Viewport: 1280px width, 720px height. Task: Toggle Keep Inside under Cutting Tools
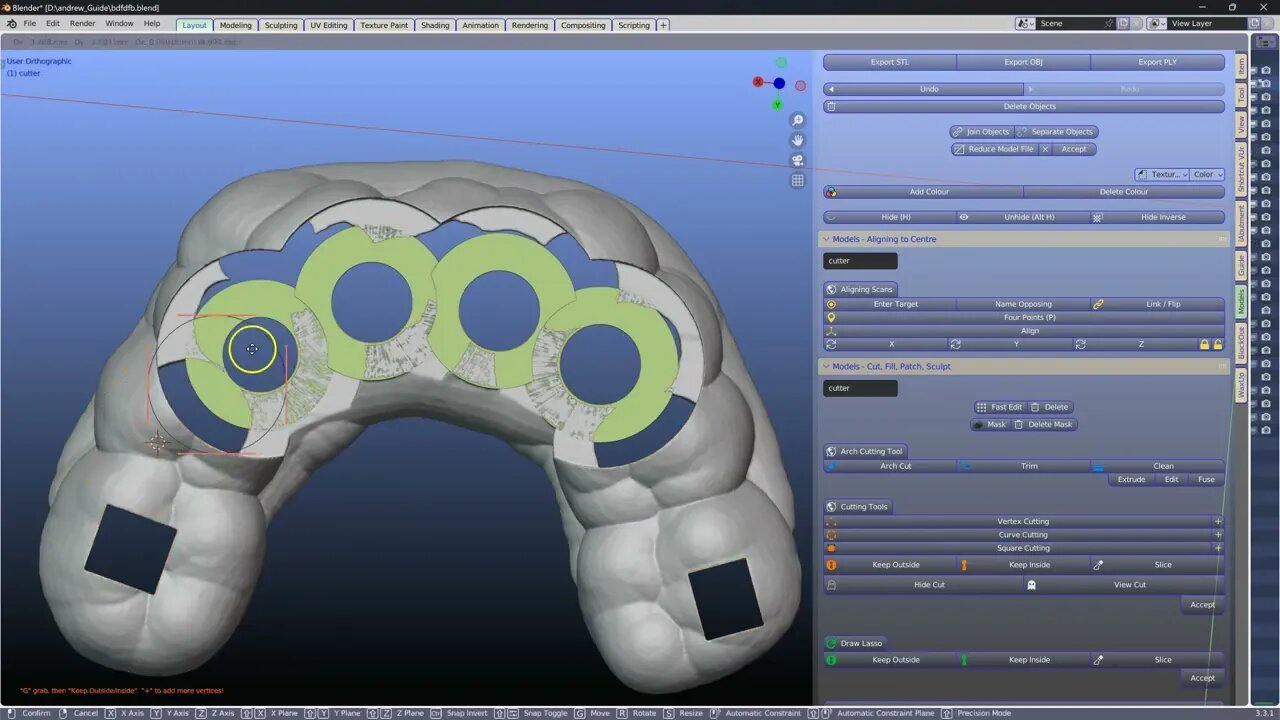pyautogui.click(x=1024, y=565)
